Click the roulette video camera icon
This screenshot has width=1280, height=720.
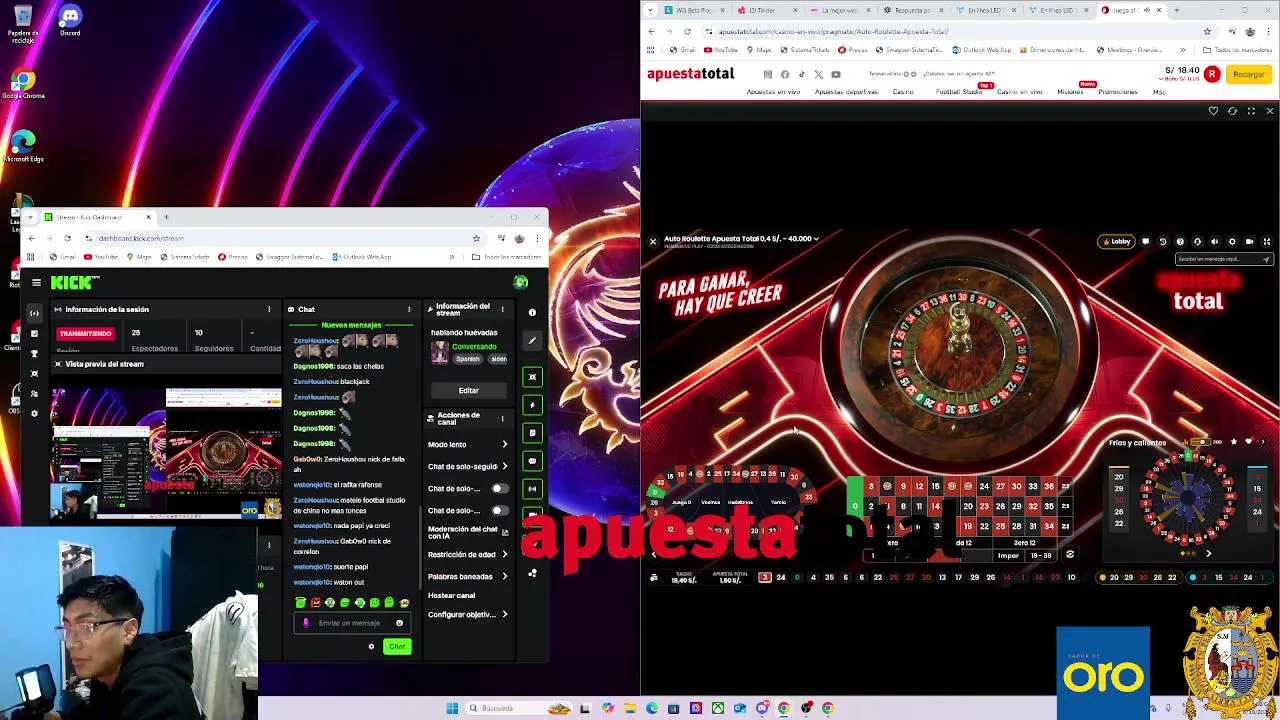[x=1249, y=241]
